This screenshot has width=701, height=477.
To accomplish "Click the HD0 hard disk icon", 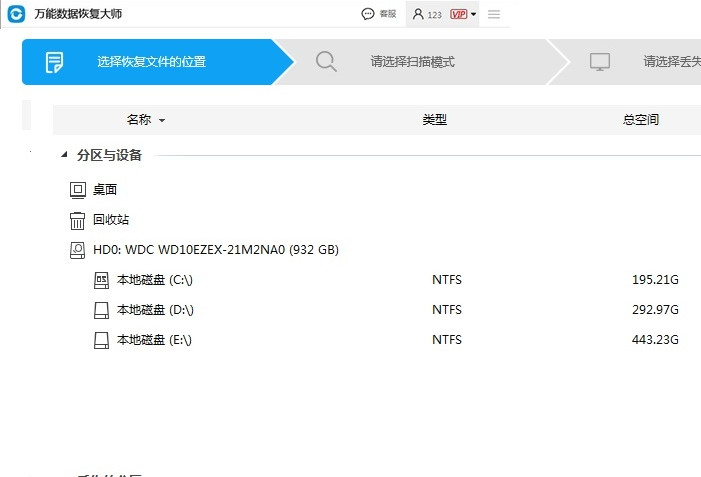I will coord(77,250).
